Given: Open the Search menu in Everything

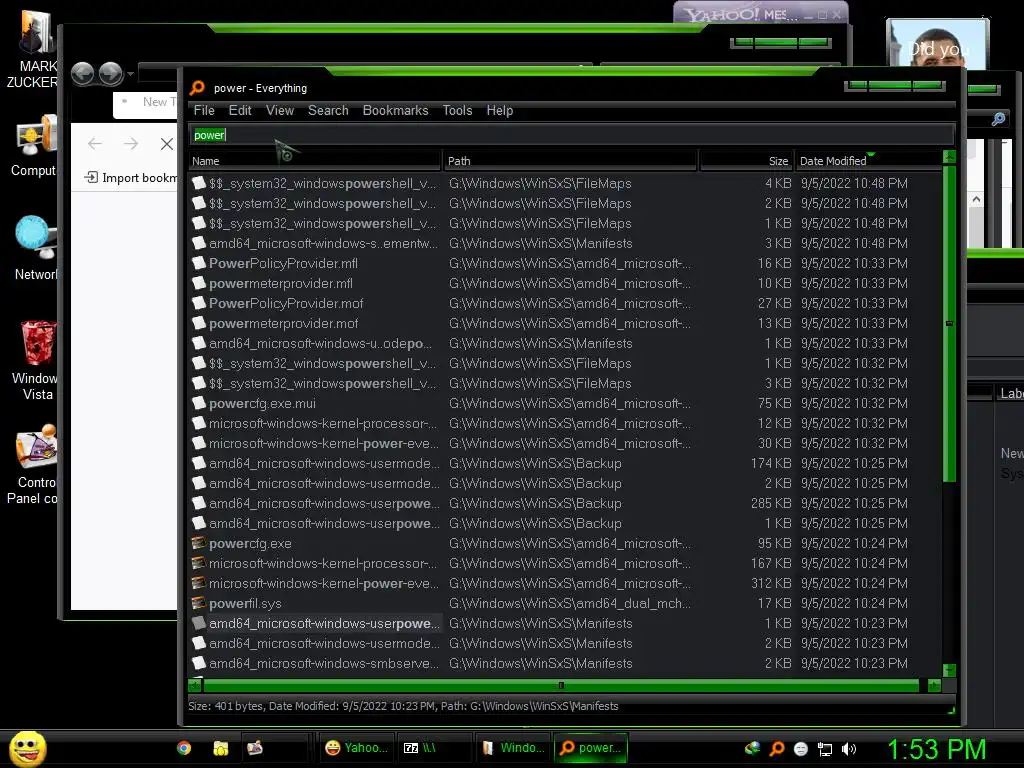Looking at the screenshot, I should (328, 110).
